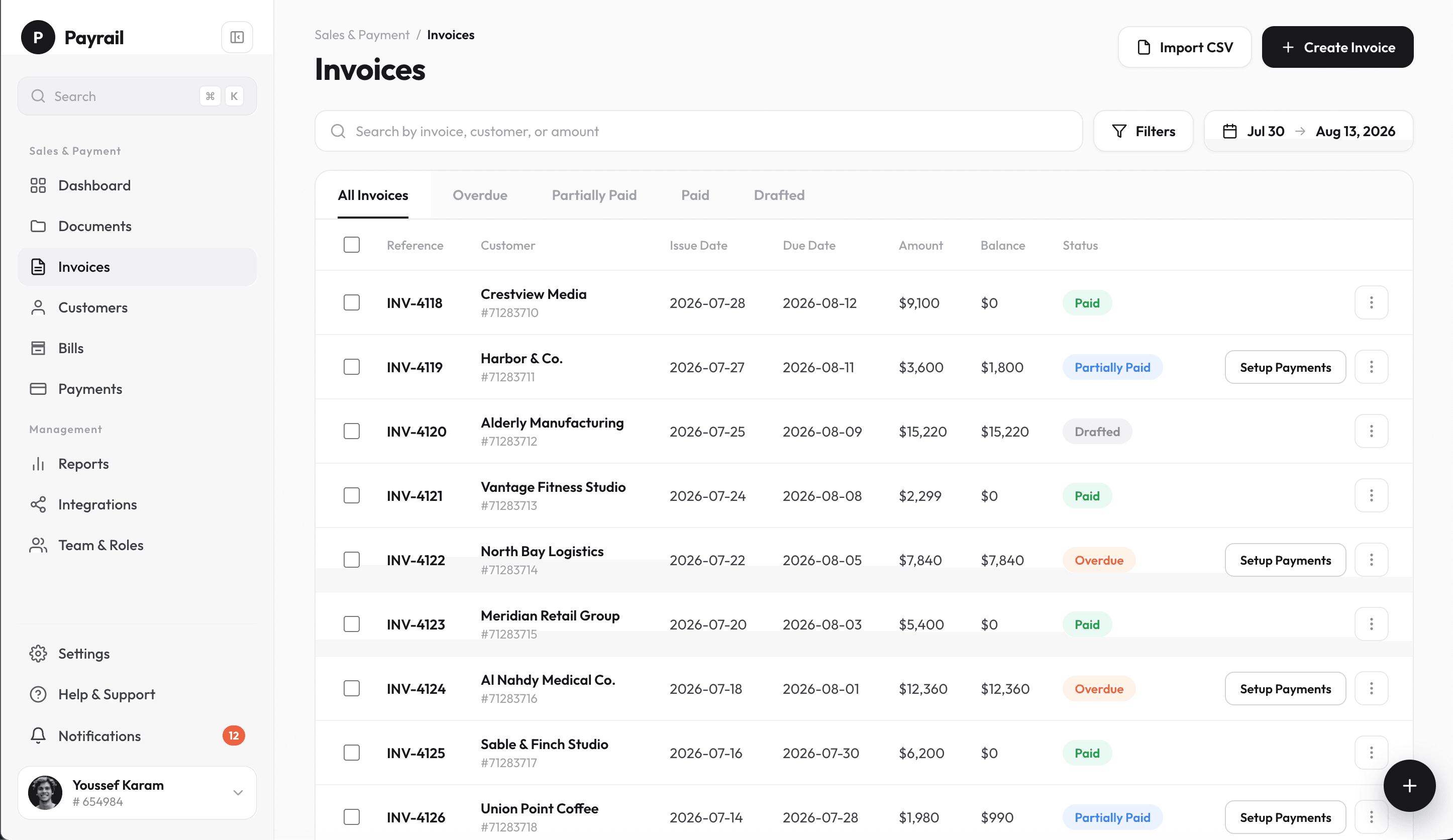Viewport: 1453px width, 840px height.
Task: Open the Jul 30 – Aug 13 date range picker
Action: coord(1308,132)
